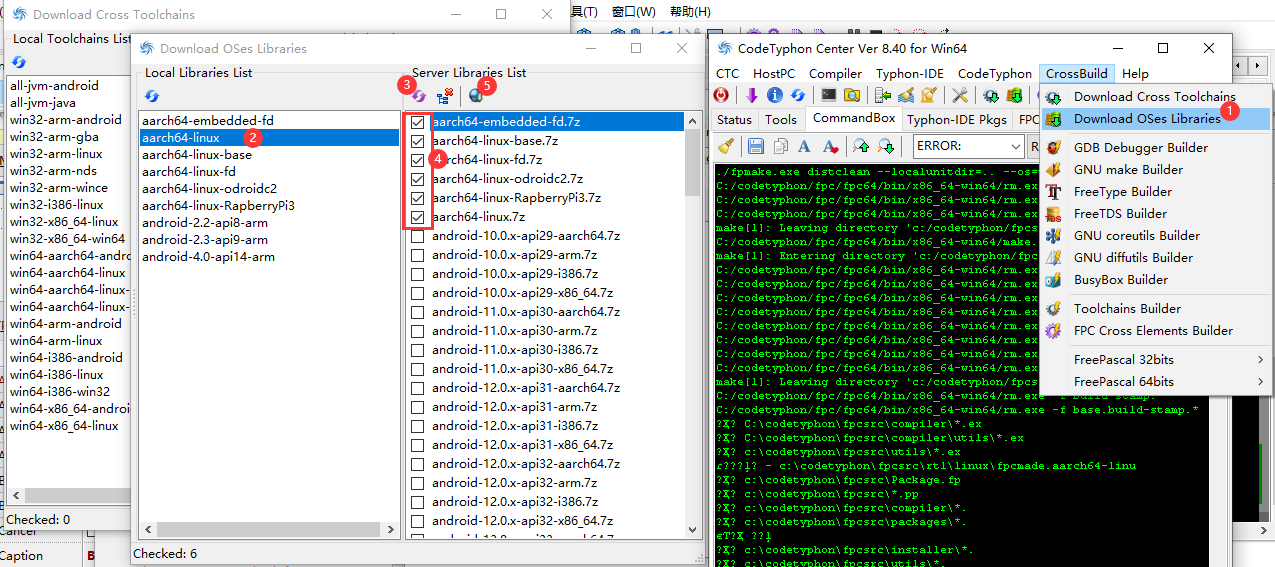Click Server Libraries uncheck-all tree icon

[x=444, y=96]
